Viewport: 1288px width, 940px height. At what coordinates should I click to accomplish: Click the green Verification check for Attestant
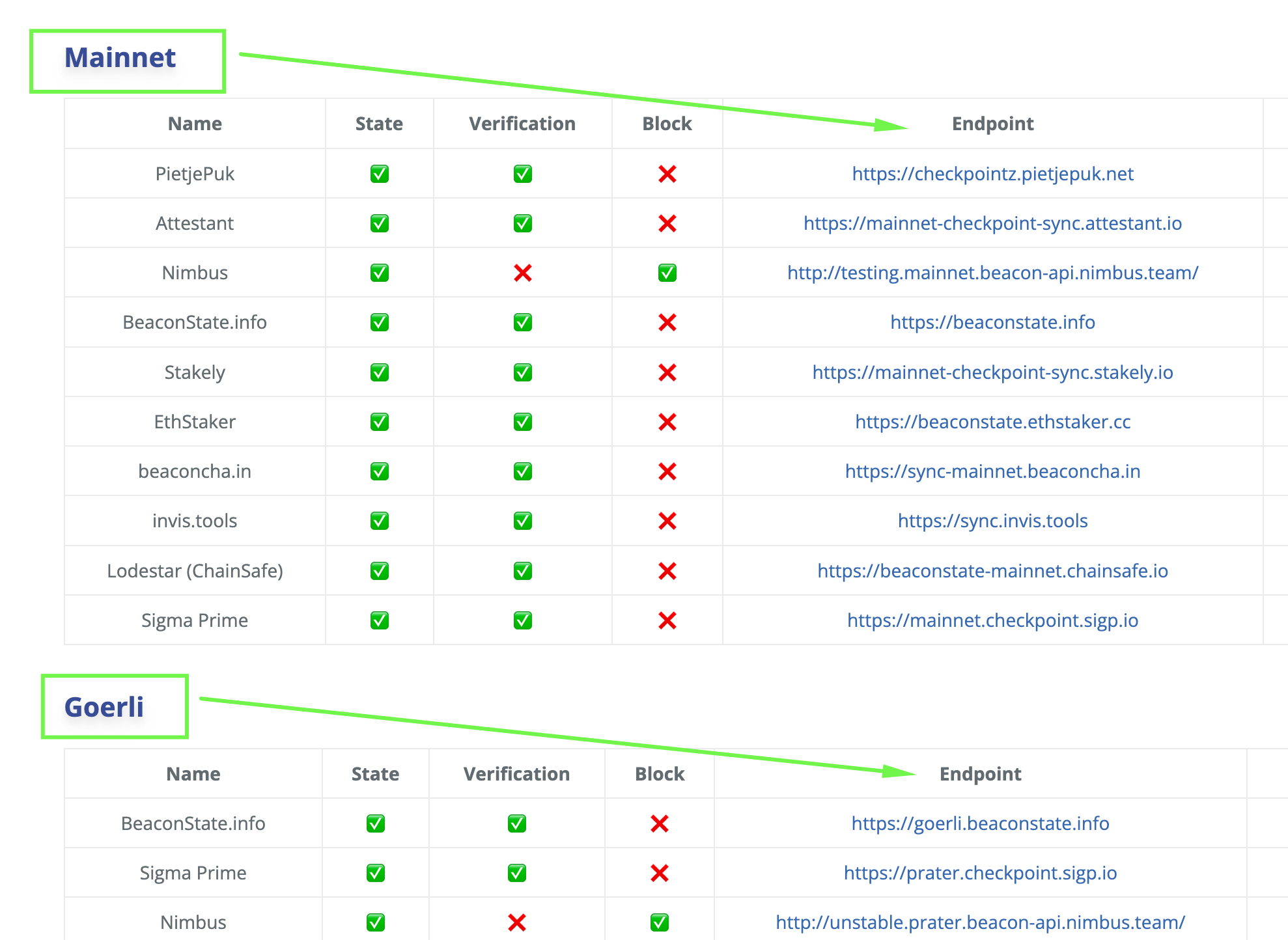tap(523, 223)
